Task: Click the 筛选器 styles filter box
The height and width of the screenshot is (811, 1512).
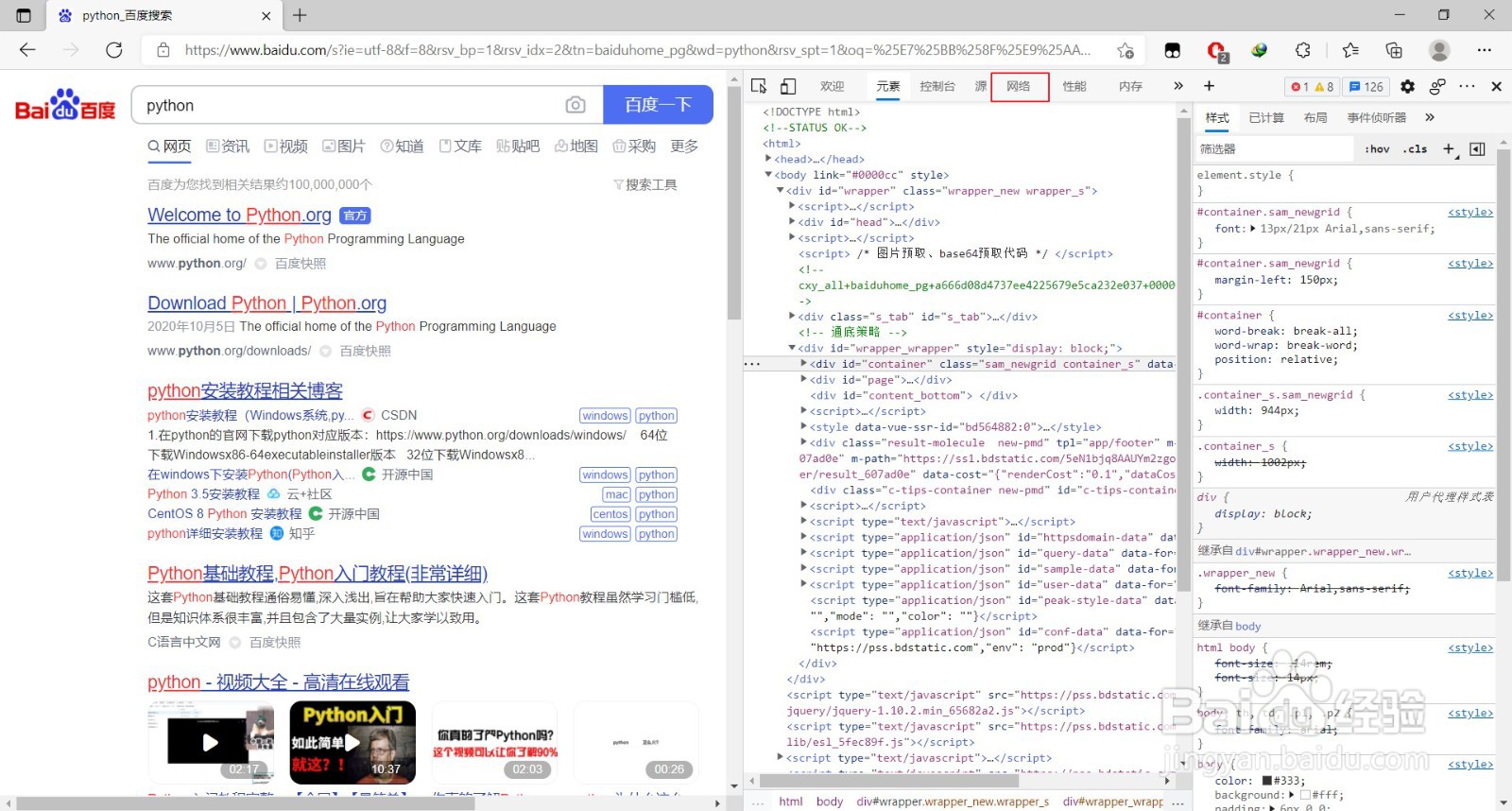Action: click(x=1275, y=149)
